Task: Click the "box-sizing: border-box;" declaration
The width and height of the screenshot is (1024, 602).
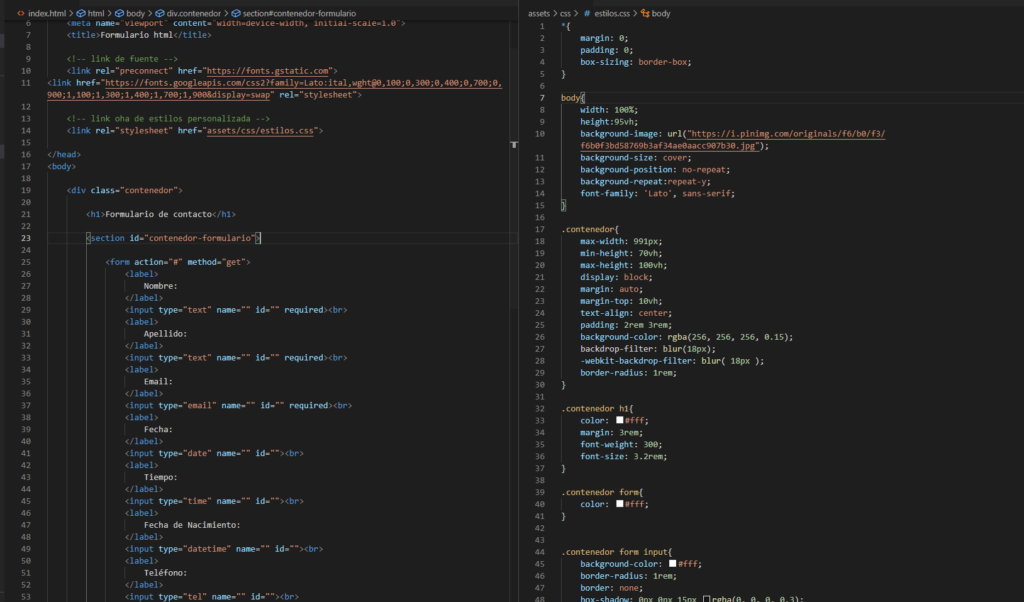Action: point(635,62)
